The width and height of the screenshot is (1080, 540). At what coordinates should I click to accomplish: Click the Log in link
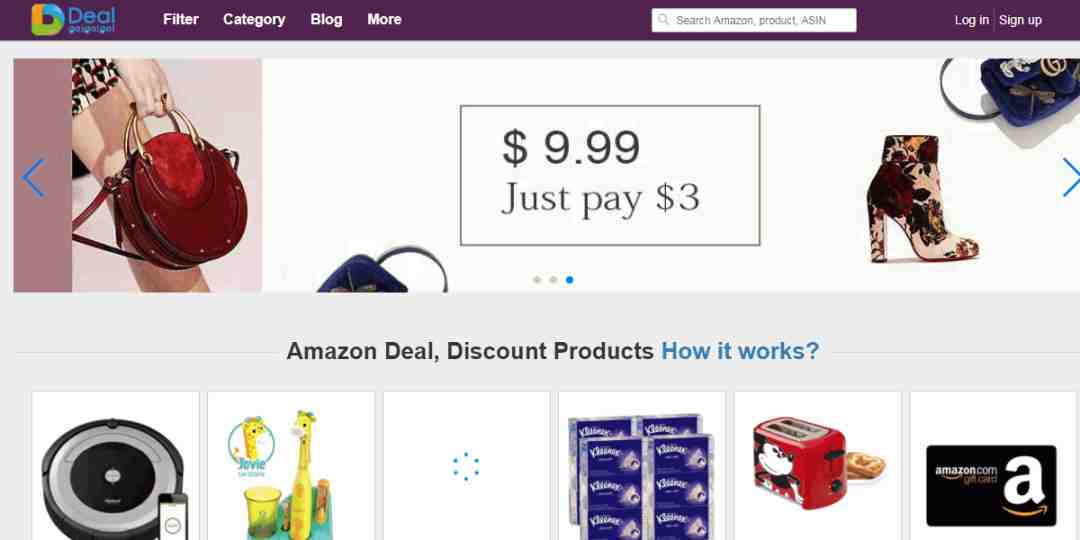[971, 20]
